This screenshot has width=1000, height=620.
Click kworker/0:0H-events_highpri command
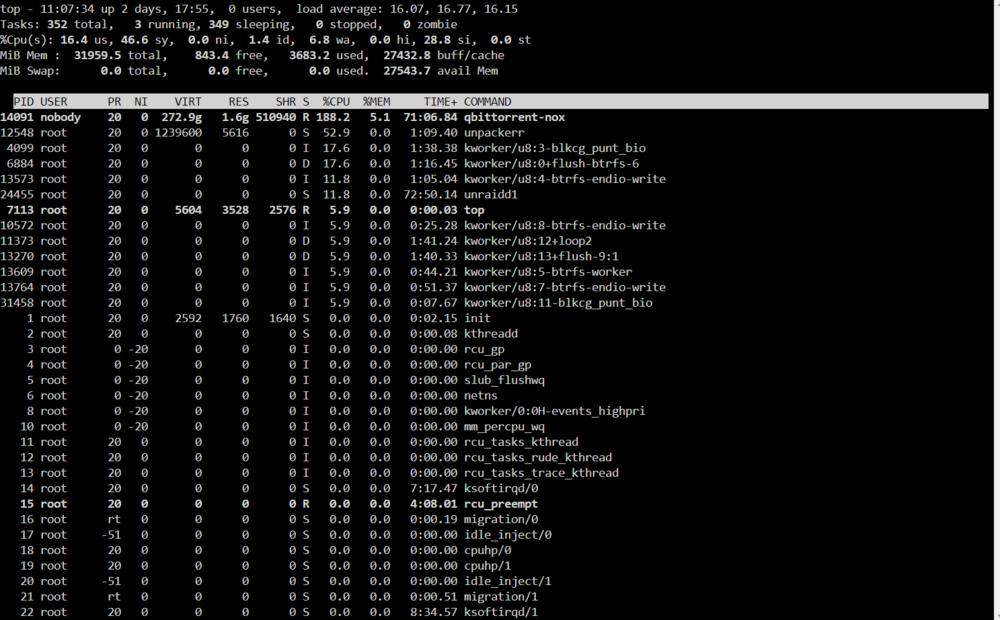pyautogui.click(x=554, y=411)
